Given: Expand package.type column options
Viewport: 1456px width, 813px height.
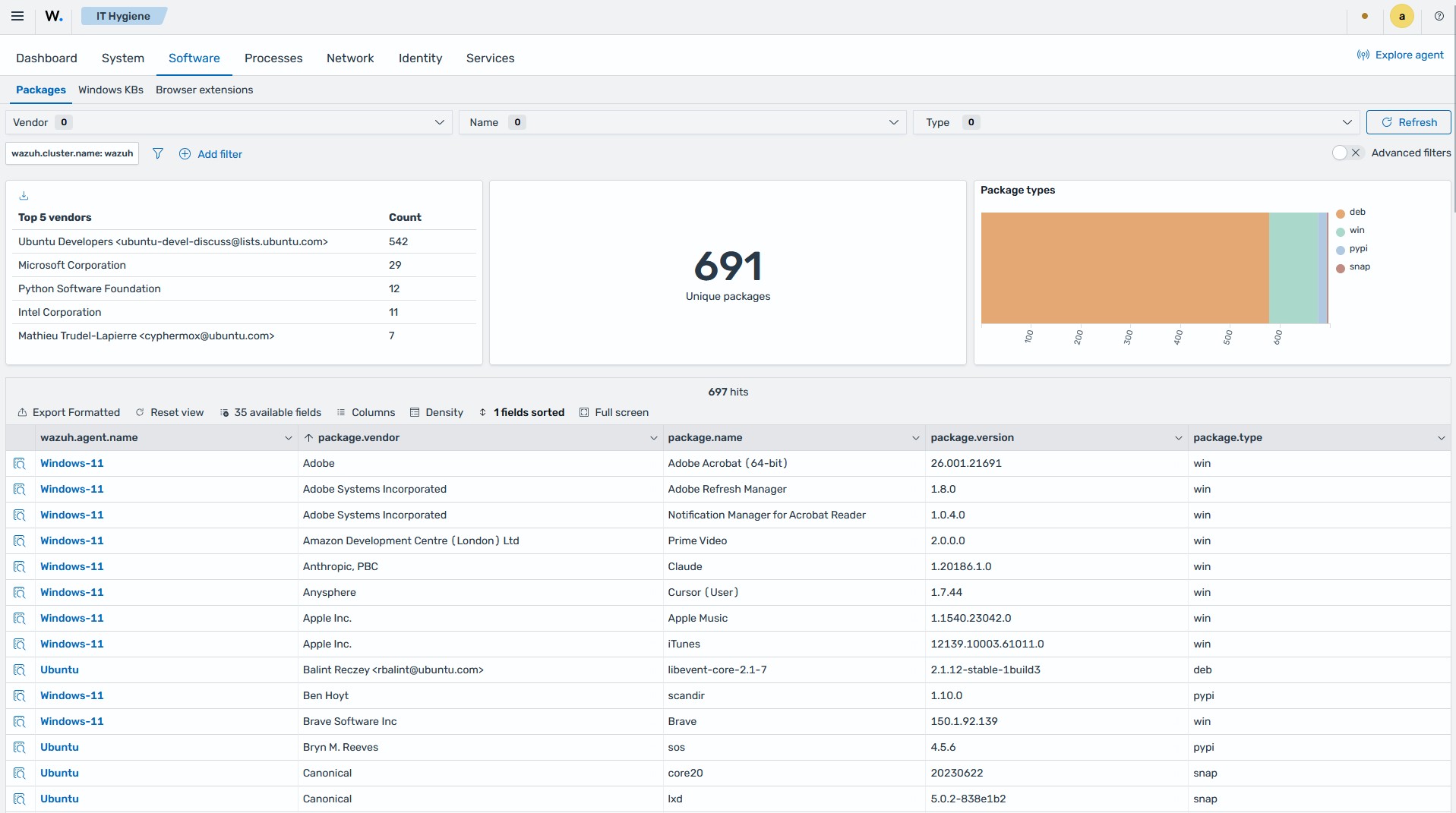Looking at the screenshot, I should pos(1441,438).
